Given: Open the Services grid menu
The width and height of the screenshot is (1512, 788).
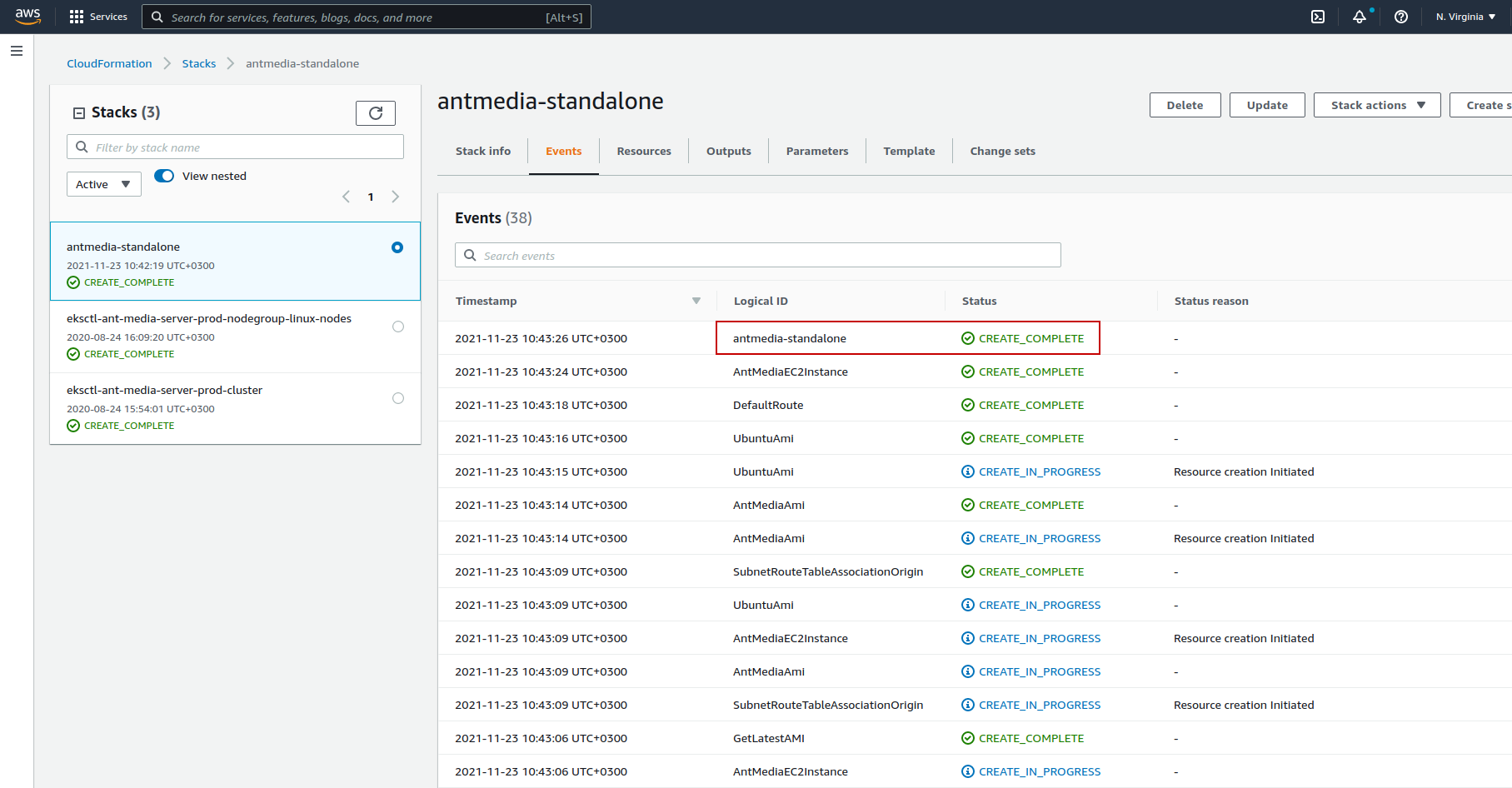Looking at the screenshot, I should coord(77,17).
